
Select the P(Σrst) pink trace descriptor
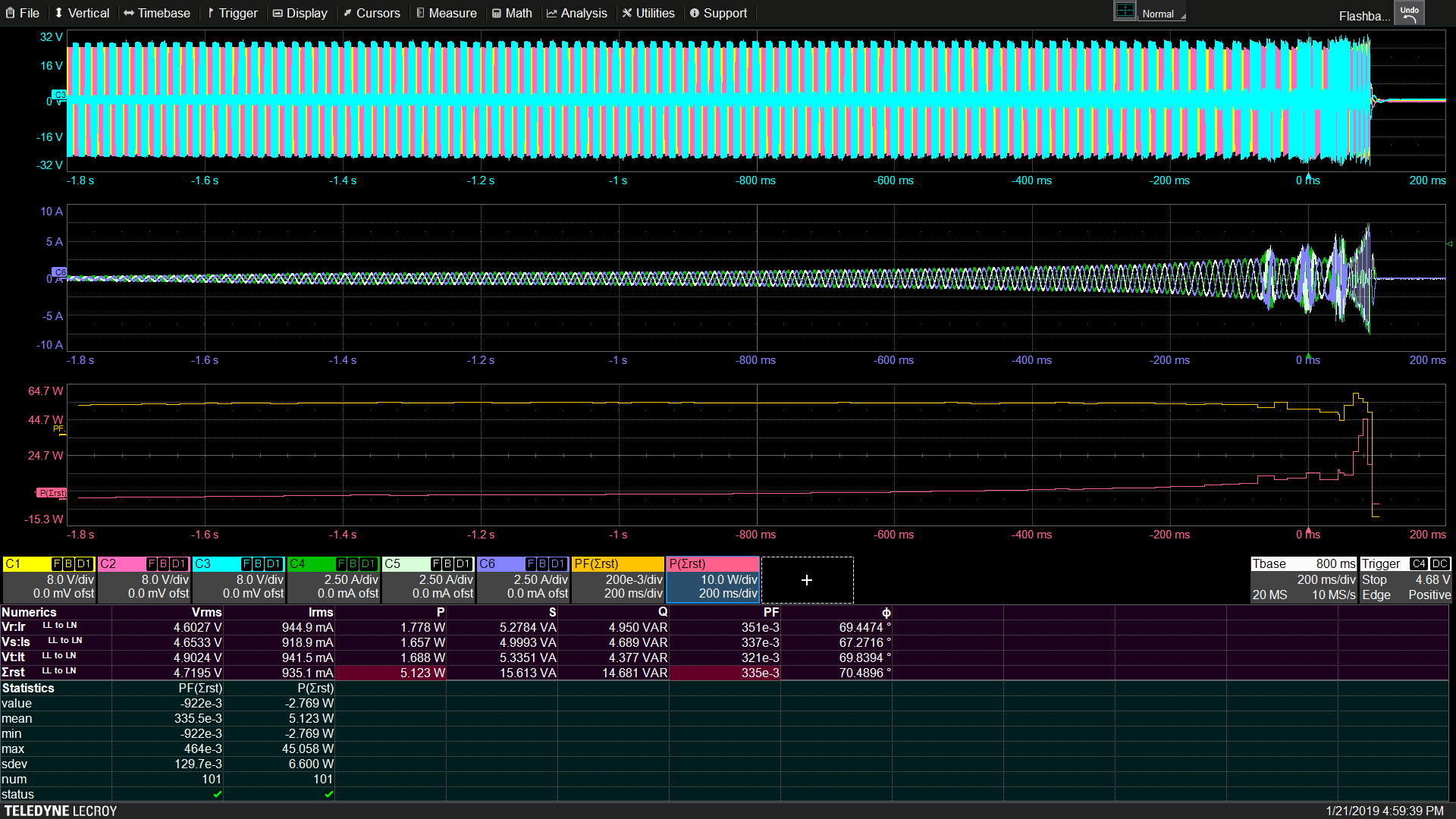tap(712, 580)
